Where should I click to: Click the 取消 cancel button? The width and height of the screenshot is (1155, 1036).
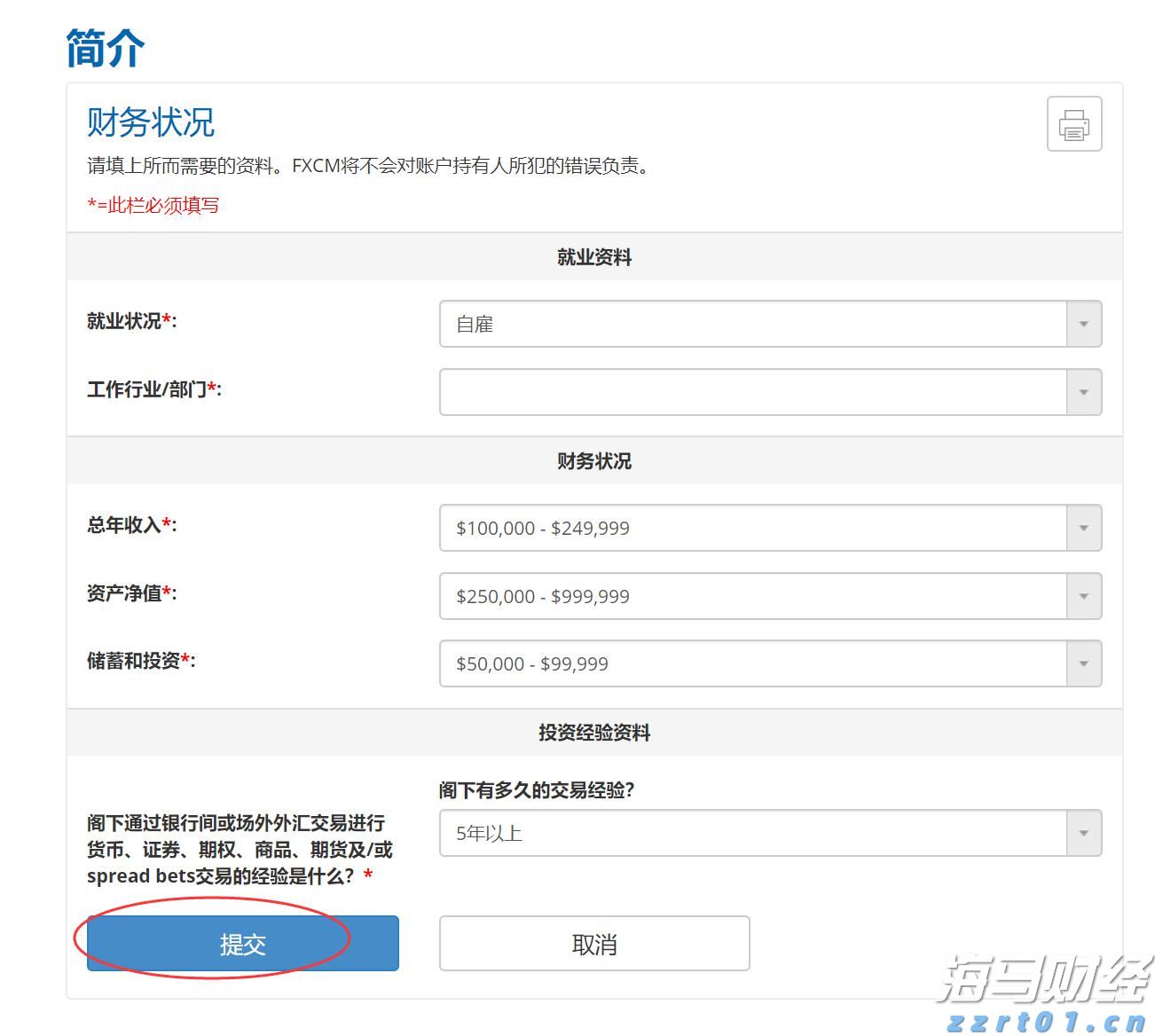595,943
